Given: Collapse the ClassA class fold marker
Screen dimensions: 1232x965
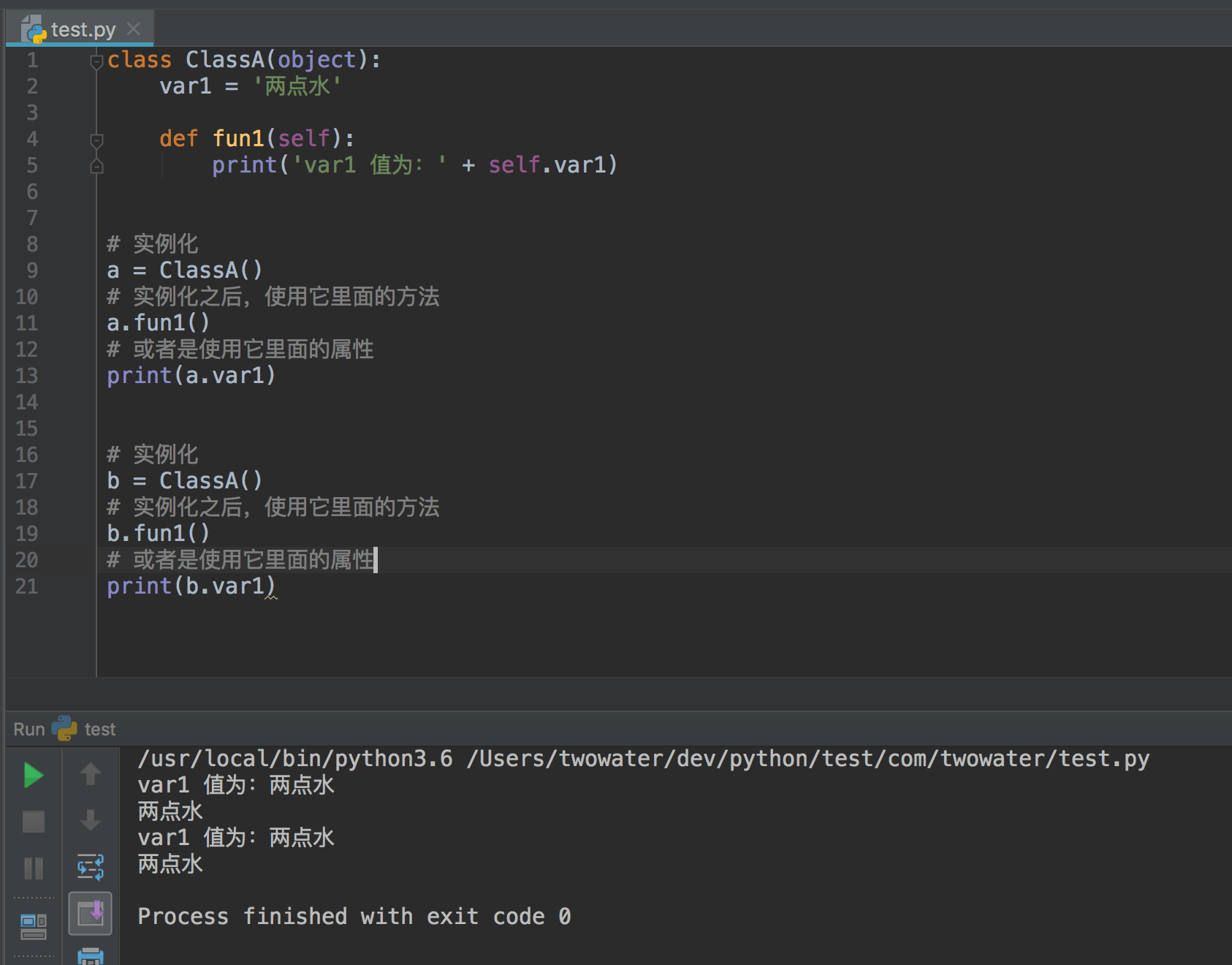Looking at the screenshot, I should tap(96, 61).
